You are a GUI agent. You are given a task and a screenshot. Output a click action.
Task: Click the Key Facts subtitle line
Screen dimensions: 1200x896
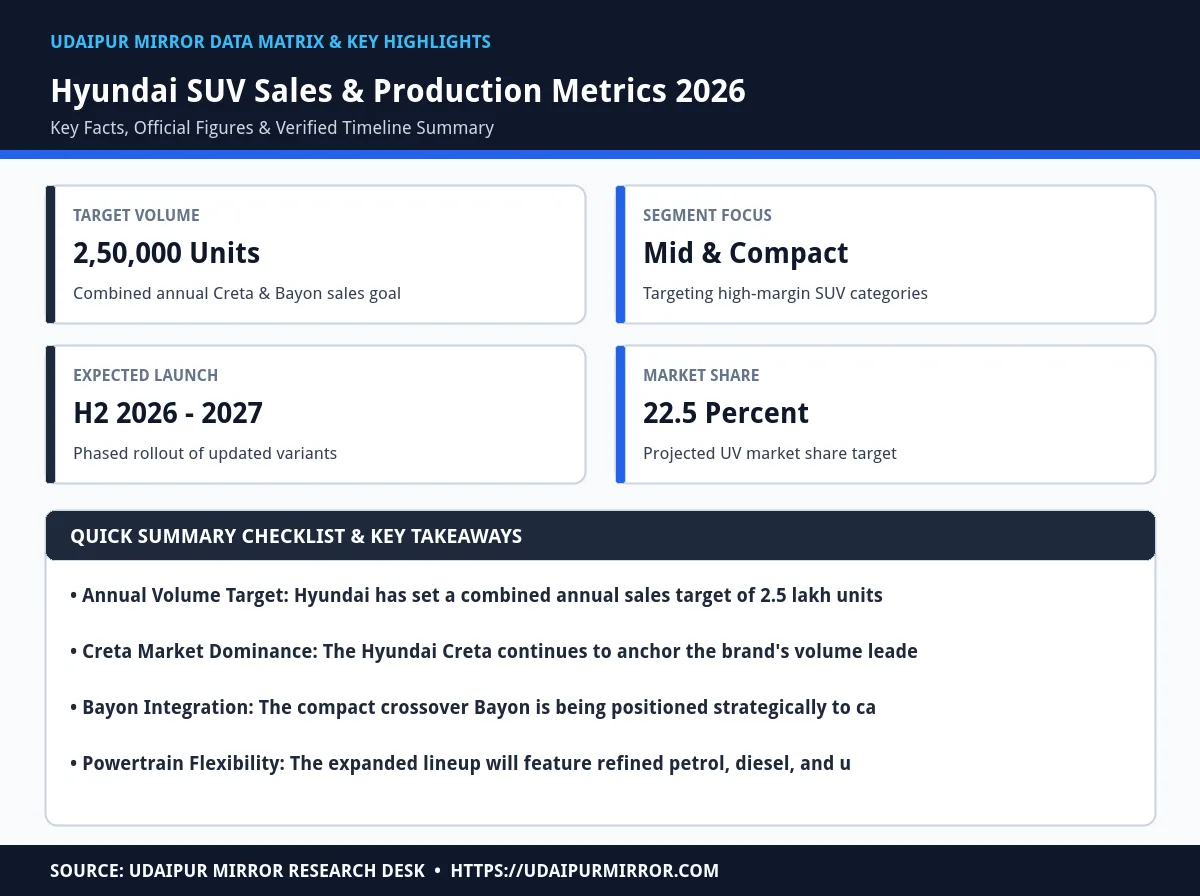click(272, 128)
